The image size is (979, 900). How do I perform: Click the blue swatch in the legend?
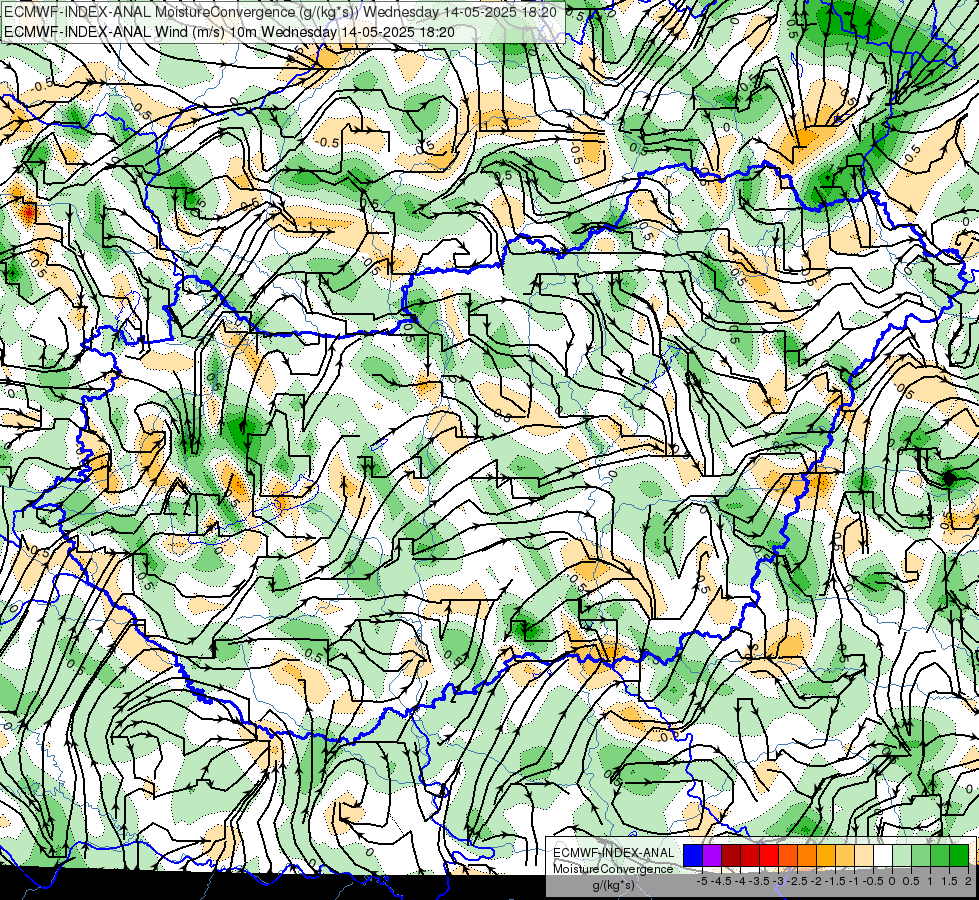[693, 855]
